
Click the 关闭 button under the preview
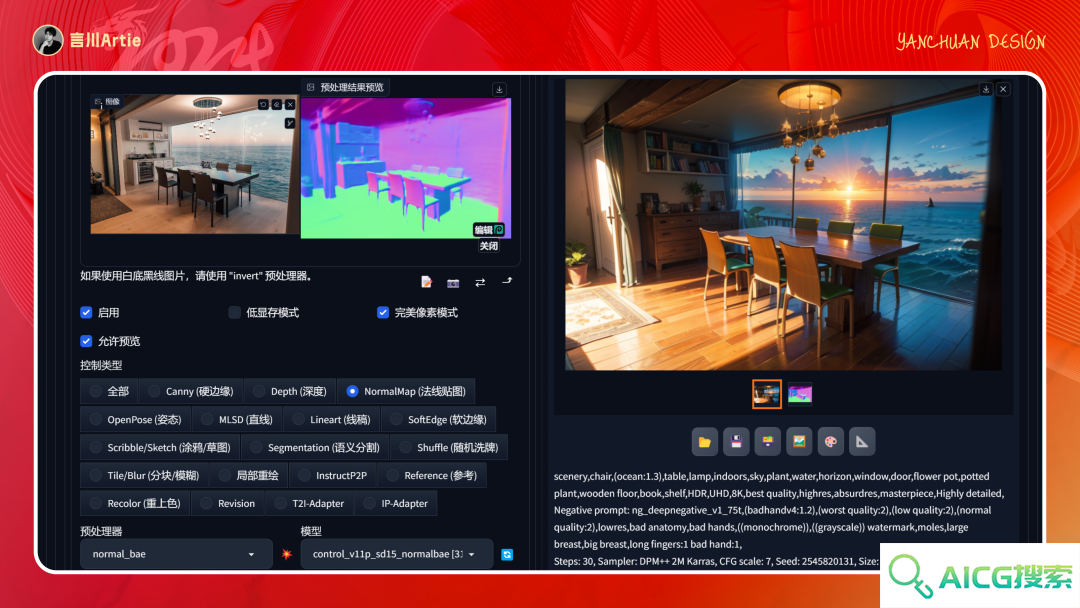pyautogui.click(x=489, y=246)
